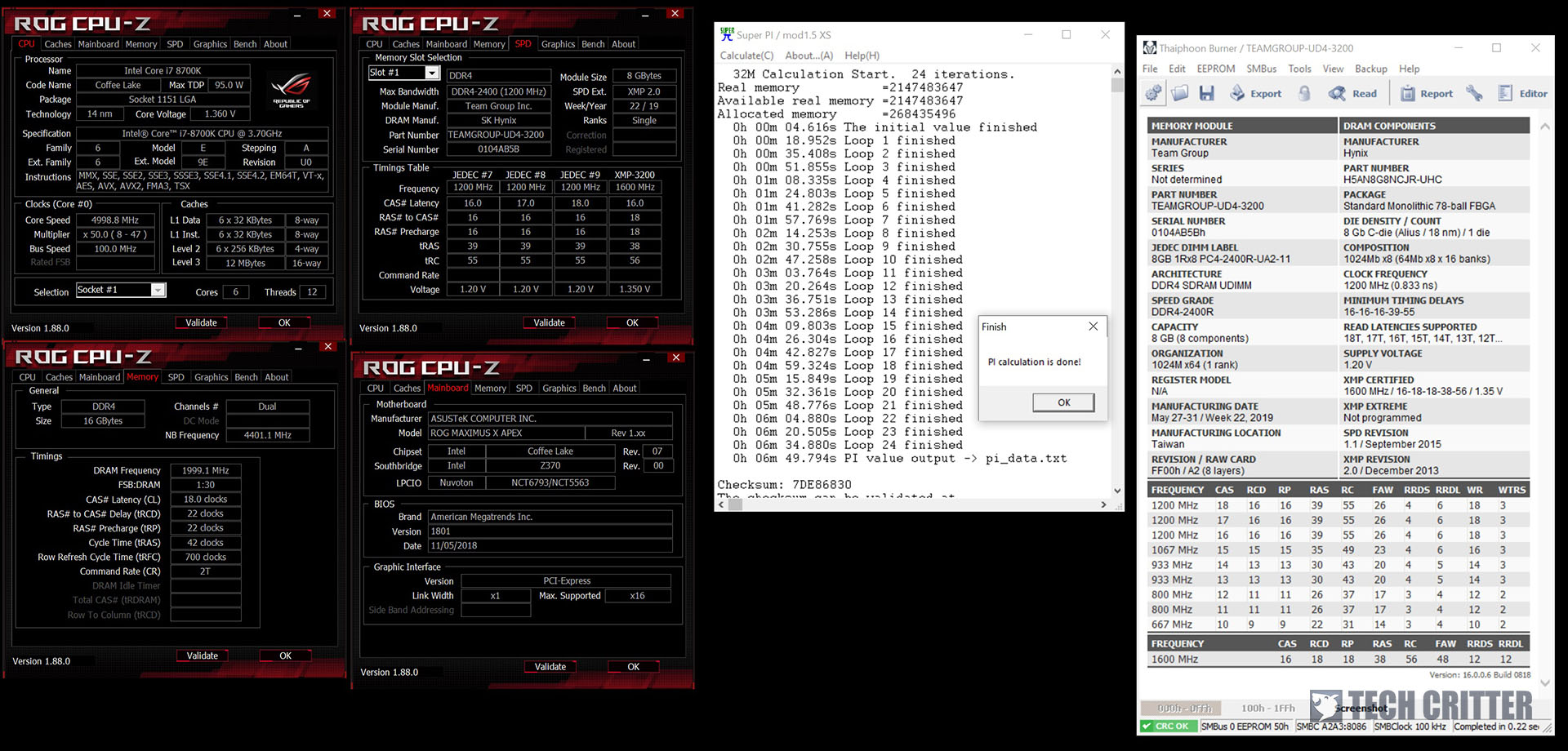1568x751 pixels.
Task: Click Thaiphoon Burner scroll down chevron
Action: pyautogui.click(x=1544, y=682)
